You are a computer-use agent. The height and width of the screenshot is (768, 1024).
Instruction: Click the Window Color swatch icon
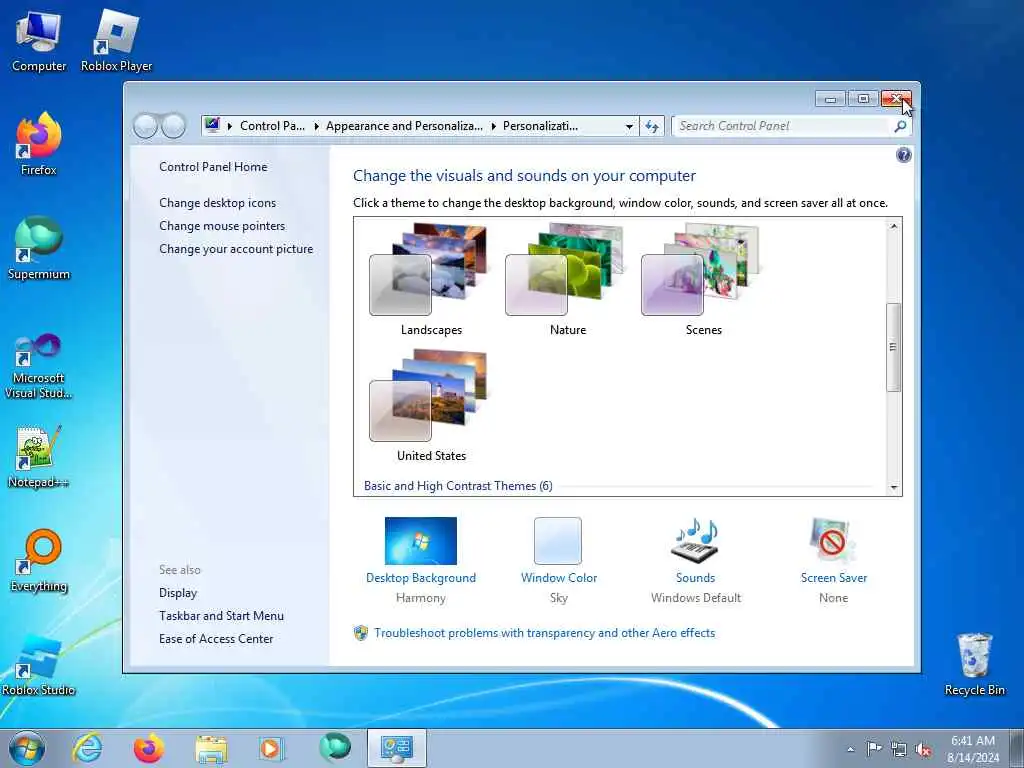tap(558, 541)
